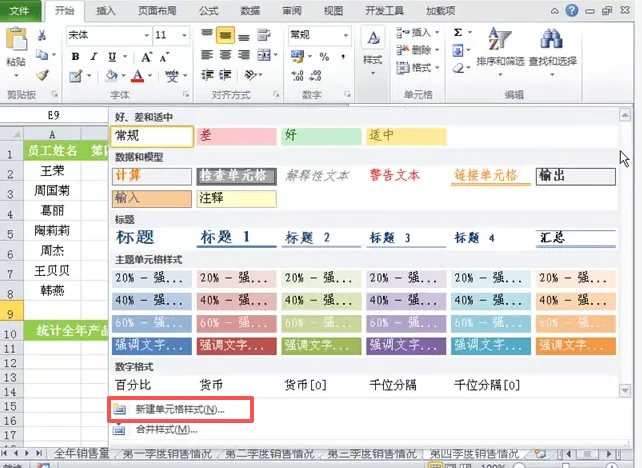Click the Paste clipboard icon

(x=16, y=40)
